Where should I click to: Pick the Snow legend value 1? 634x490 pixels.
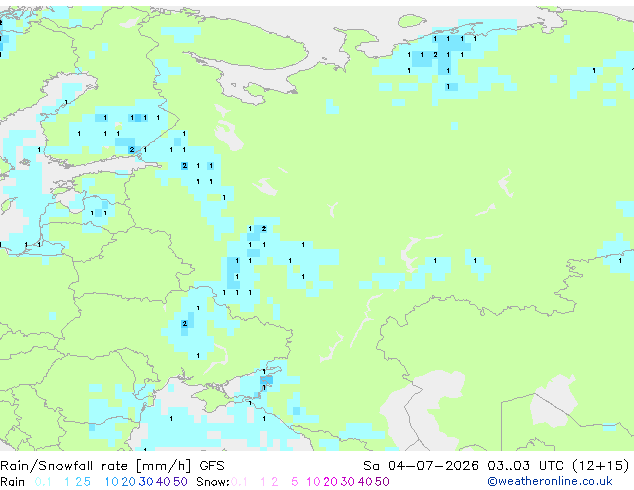(263, 482)
